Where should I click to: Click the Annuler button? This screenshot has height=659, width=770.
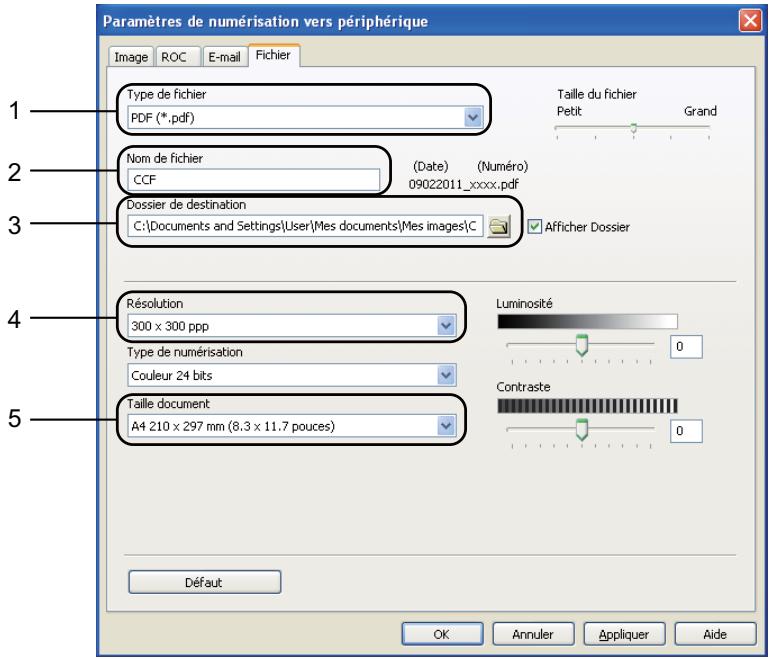533,634
